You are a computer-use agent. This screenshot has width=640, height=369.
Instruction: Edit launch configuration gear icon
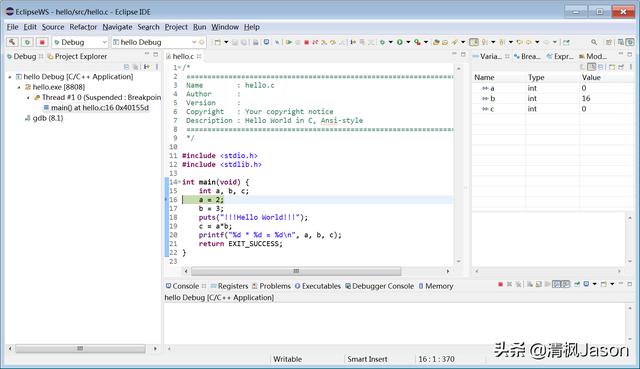202,42
